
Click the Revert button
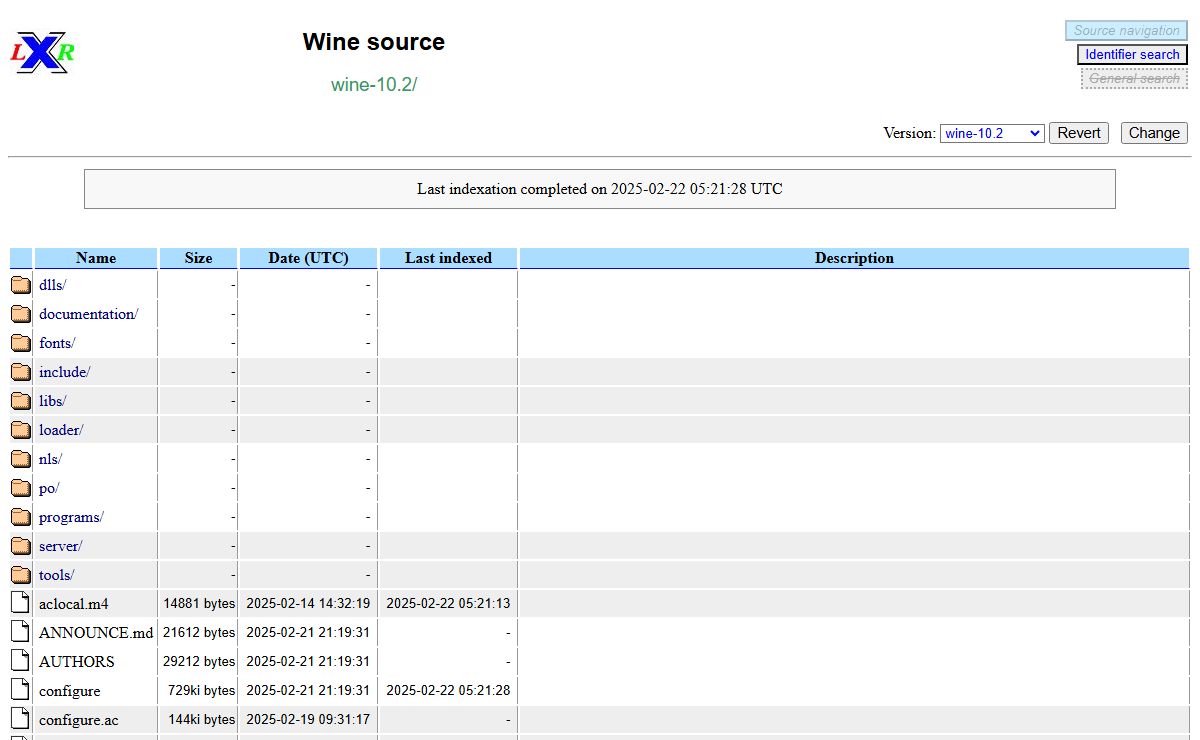pyautogui.click(x=1079, y=133)
